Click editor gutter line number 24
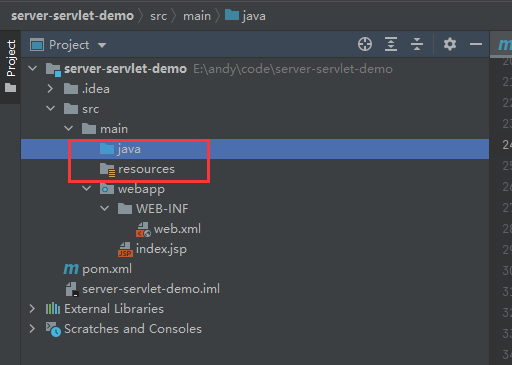This screenshot has height=365, width=512. click(x=507, y=145)
